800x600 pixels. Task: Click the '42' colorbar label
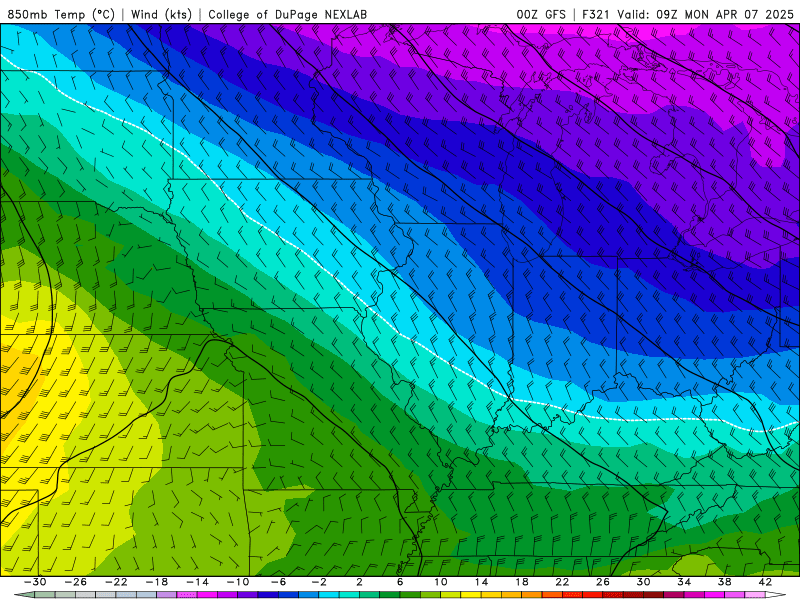click(765, 582)
